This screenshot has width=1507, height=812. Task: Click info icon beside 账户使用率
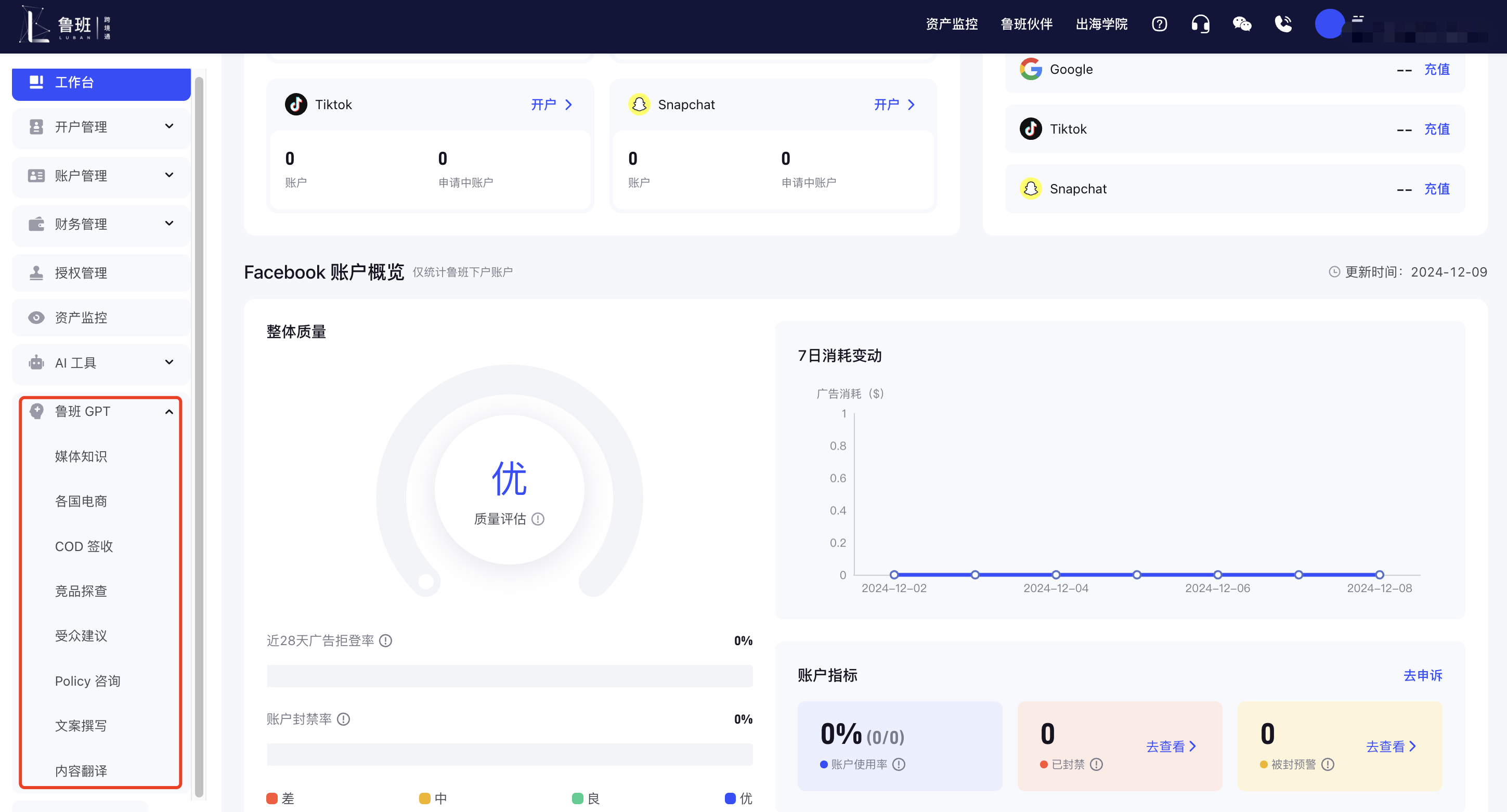[899, 765]
